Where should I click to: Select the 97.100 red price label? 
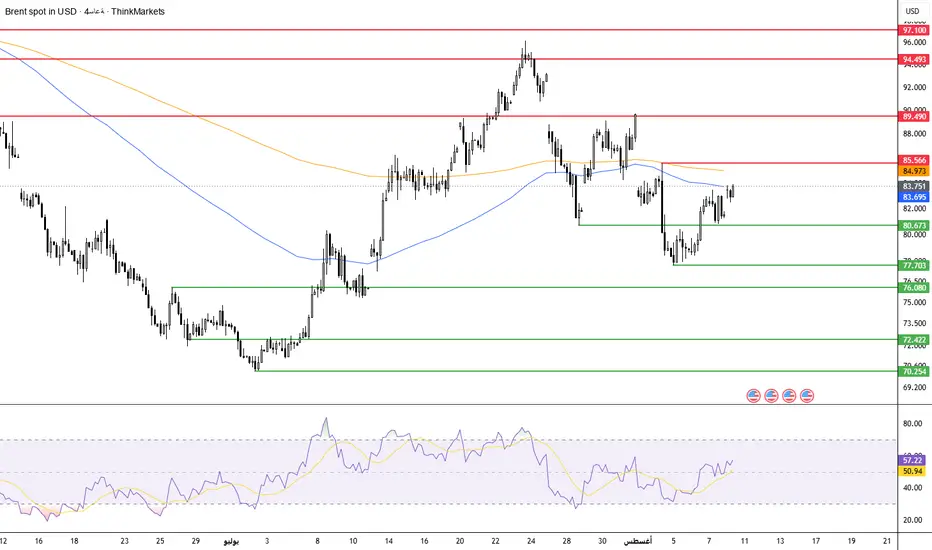[x=914, y=30]
